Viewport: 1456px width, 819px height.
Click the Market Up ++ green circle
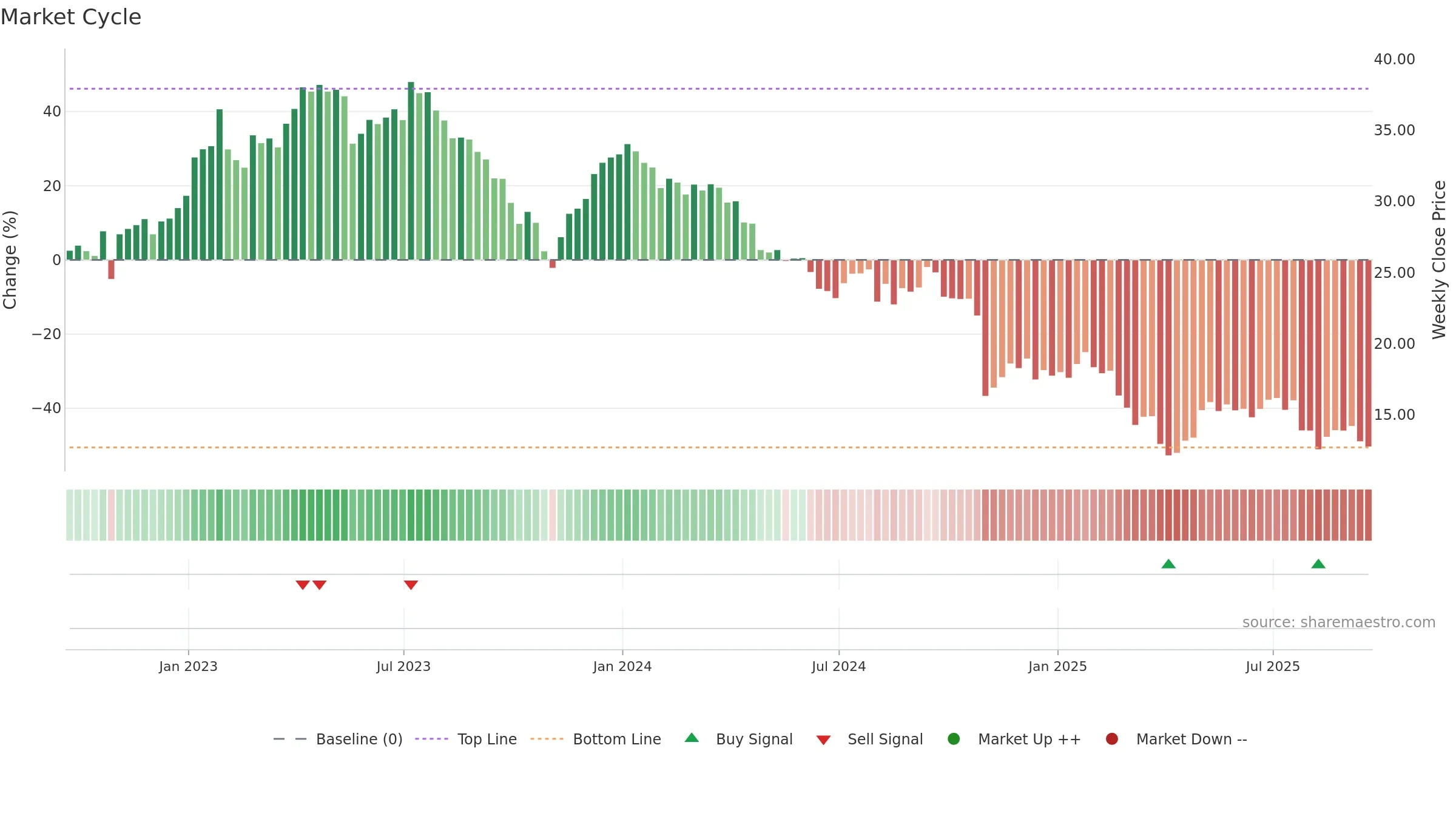[x=954, y=739]
